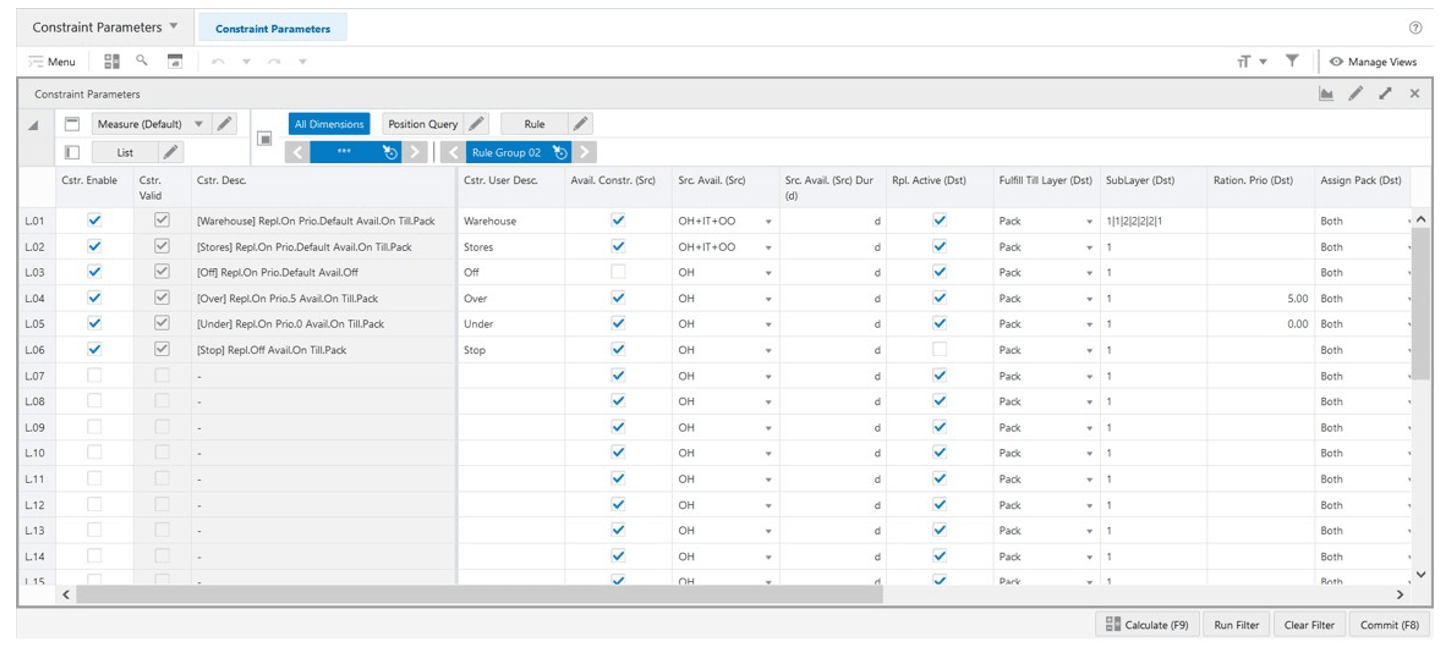
Task: Edit Position Query with its pencil icon
Action: click(x=477, y=124)
